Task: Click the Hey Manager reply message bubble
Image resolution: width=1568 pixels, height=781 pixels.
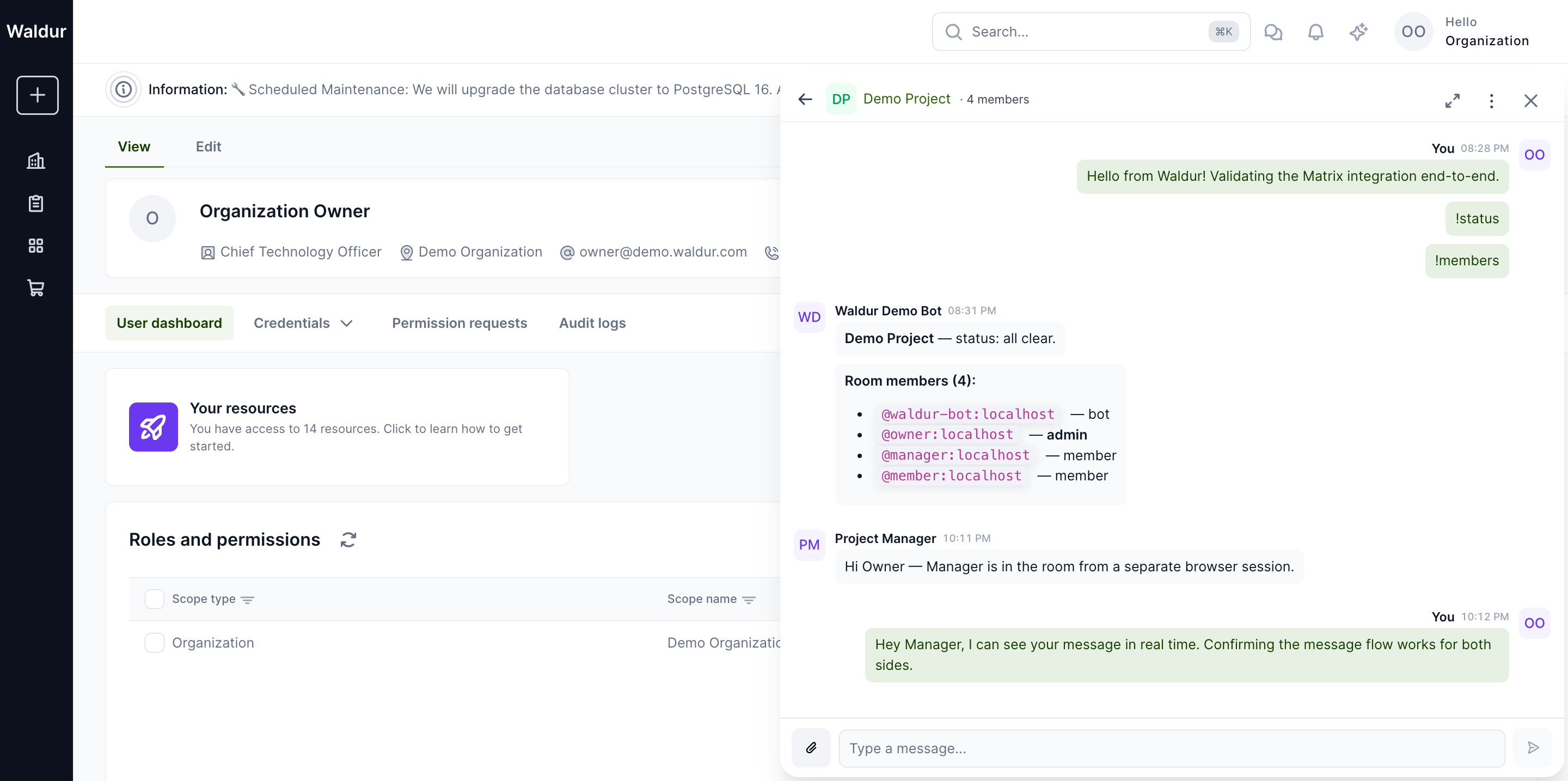Action: tap(1186, 655)
